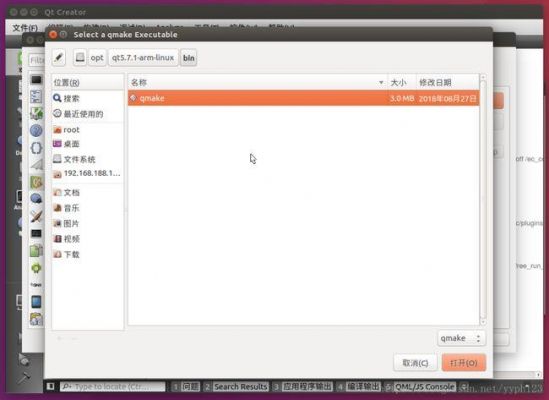
Task: Click the Type to locate field
Action: coord(112,386)
